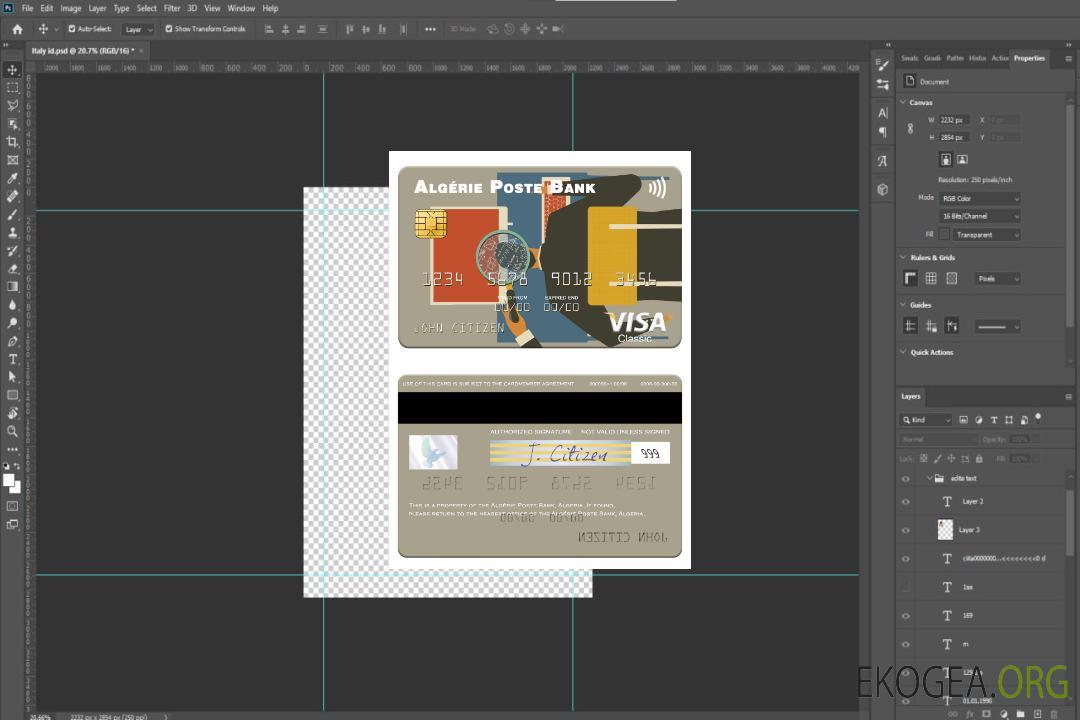
Task: Collapse the Rulers & Grids section
Action: point(903,257)
